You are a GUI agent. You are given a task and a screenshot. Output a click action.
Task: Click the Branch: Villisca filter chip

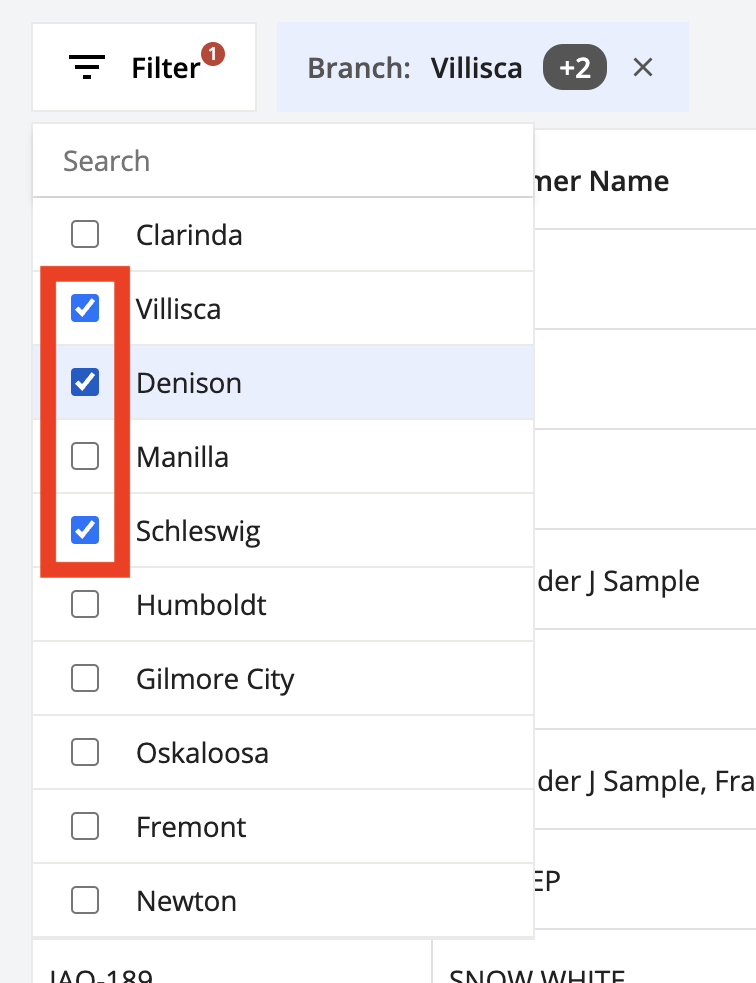415,68
